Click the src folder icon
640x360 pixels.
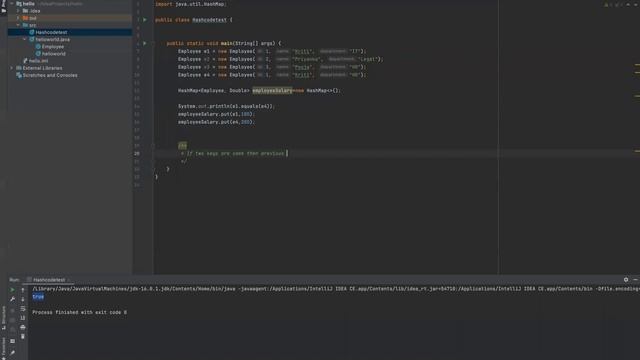coord(25,25)
